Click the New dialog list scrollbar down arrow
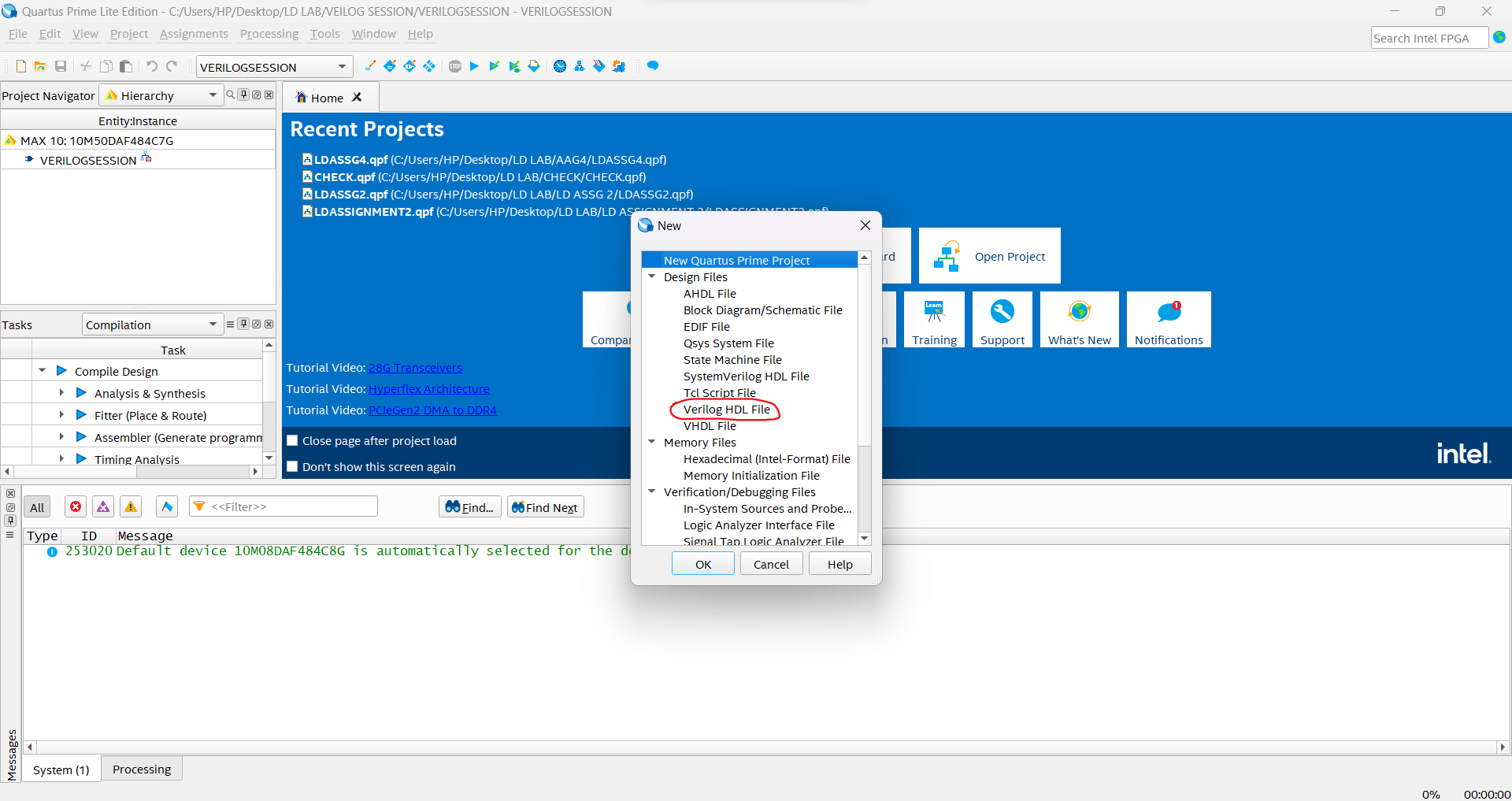Image resolution: width=1512 pixels, height=801 pixels. (865, 539)
